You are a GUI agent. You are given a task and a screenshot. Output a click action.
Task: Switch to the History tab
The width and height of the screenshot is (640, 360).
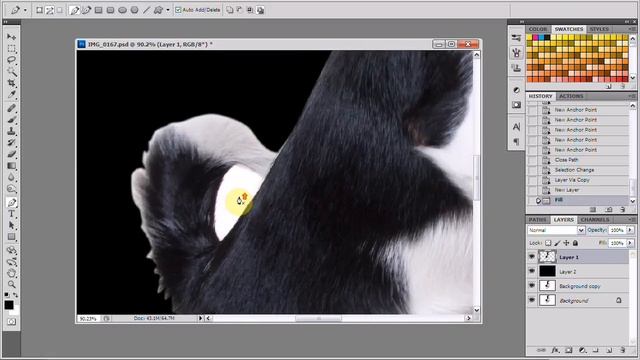pos(540,96)
